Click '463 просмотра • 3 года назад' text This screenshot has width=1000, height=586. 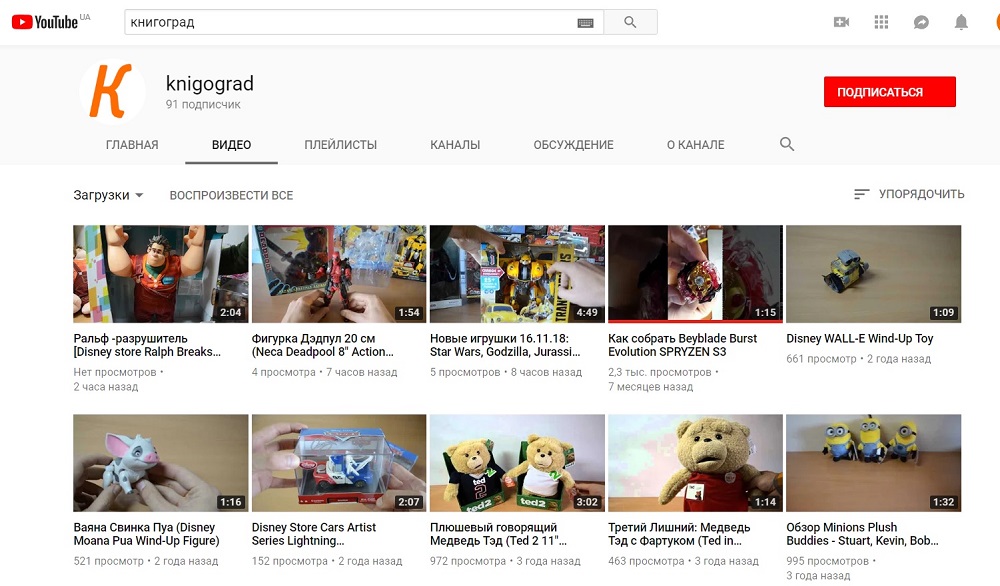684,561
